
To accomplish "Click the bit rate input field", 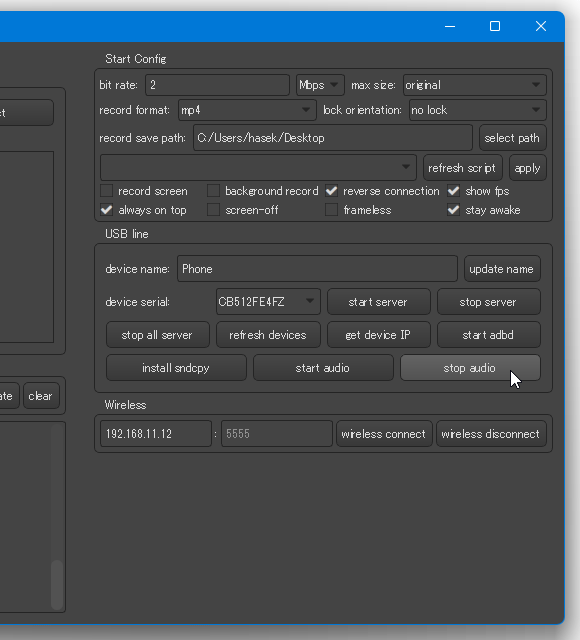I will tap(218, 85).
